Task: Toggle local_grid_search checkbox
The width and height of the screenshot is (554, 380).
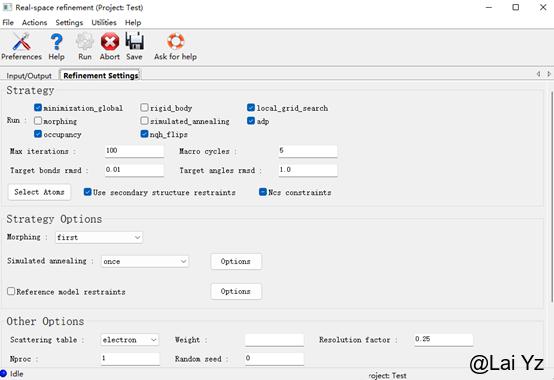Action: pyautogui.click(x=251, y=107)
